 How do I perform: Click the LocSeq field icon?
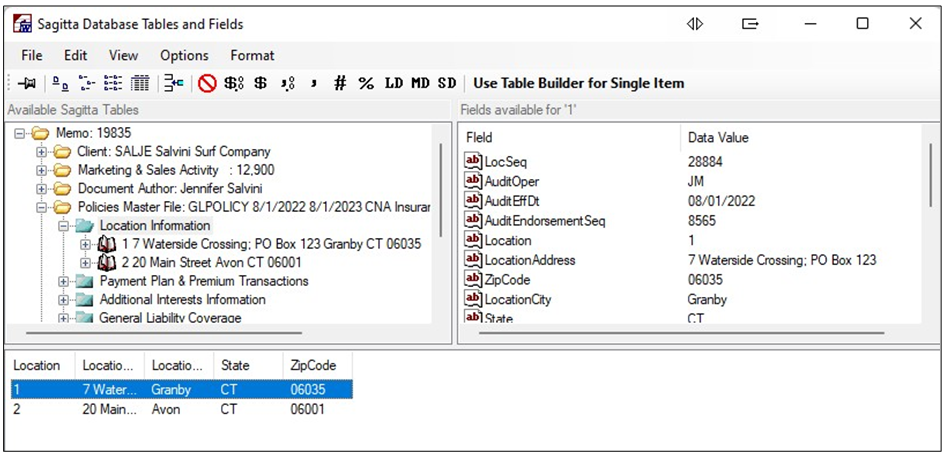click(472, 161)
